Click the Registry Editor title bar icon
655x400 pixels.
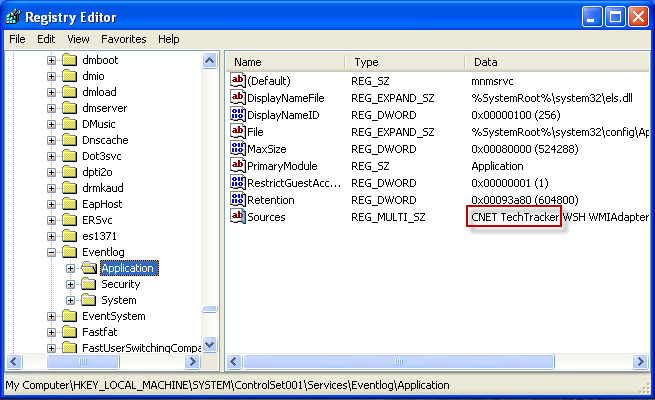[13, 17]
